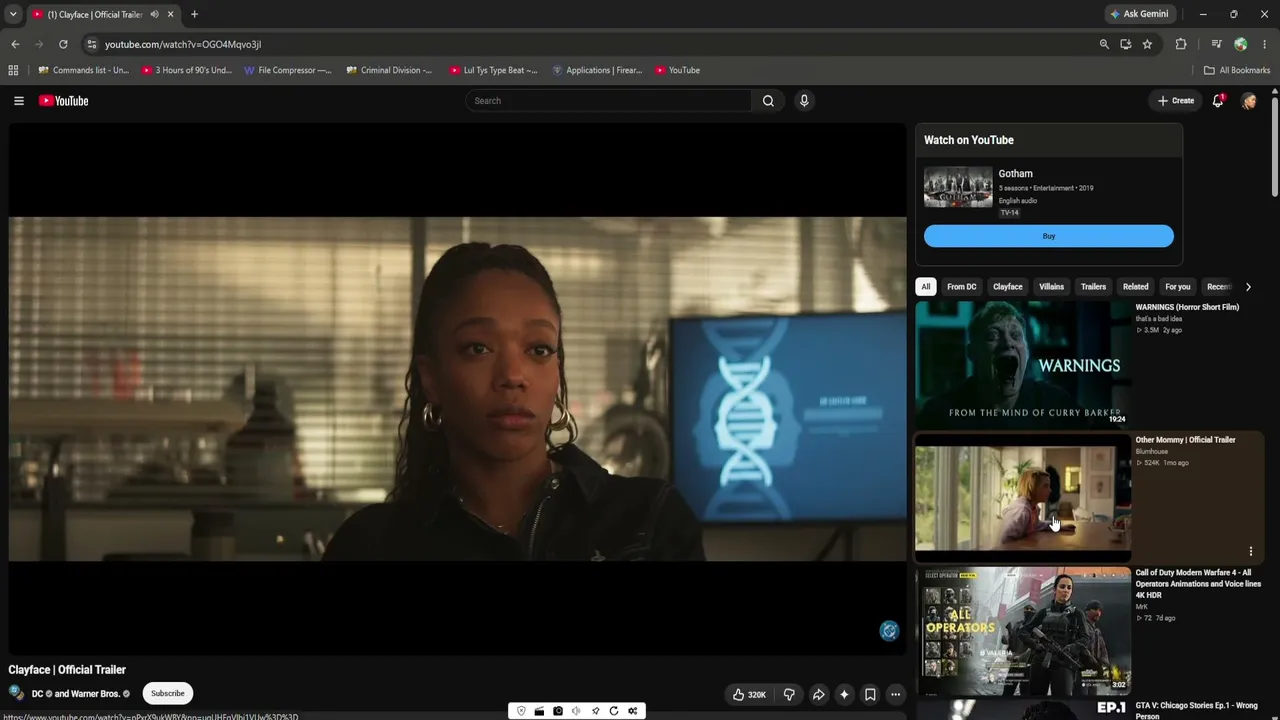Image resolution: width=1280 pixels, height=720 pixels.
Task: Open YouTube notifications bell
Action: tap(1218, 101)
